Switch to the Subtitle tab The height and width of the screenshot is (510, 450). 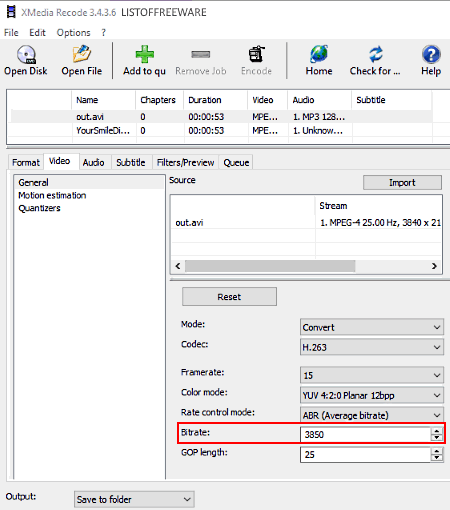[x=131, y=162]
